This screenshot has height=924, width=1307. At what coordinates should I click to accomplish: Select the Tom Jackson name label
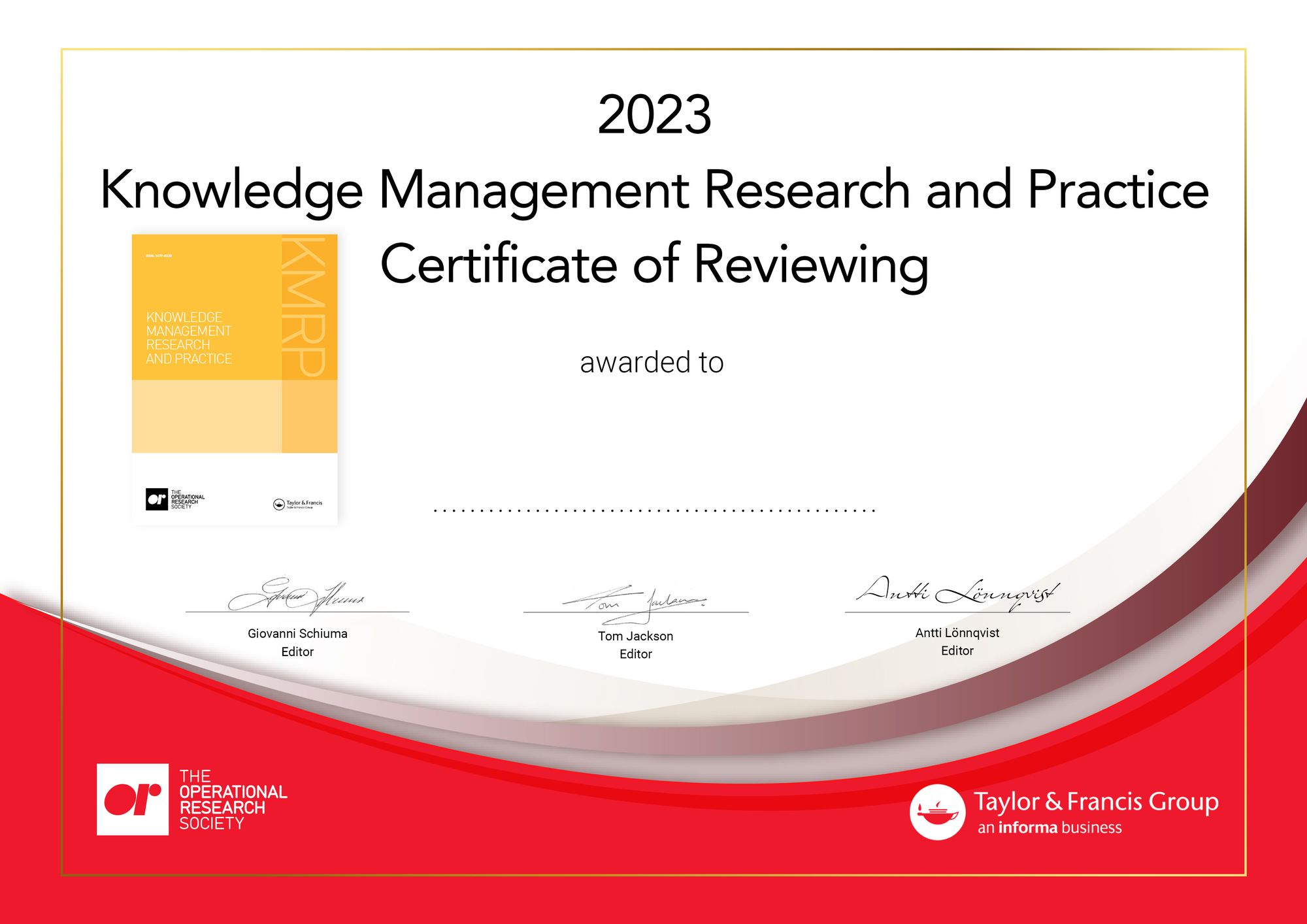coord(635,636)
